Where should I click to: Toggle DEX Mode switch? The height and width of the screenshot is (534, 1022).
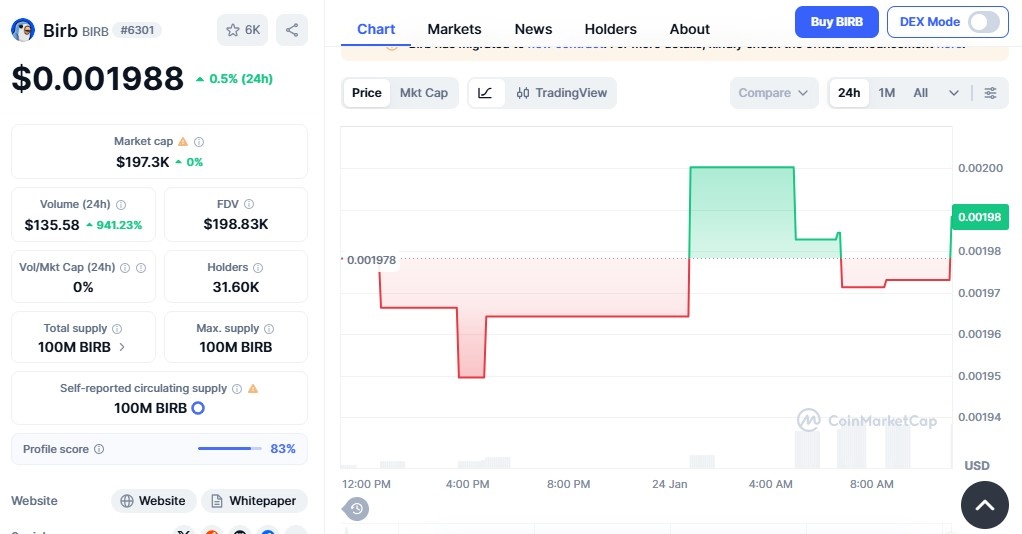983,22
